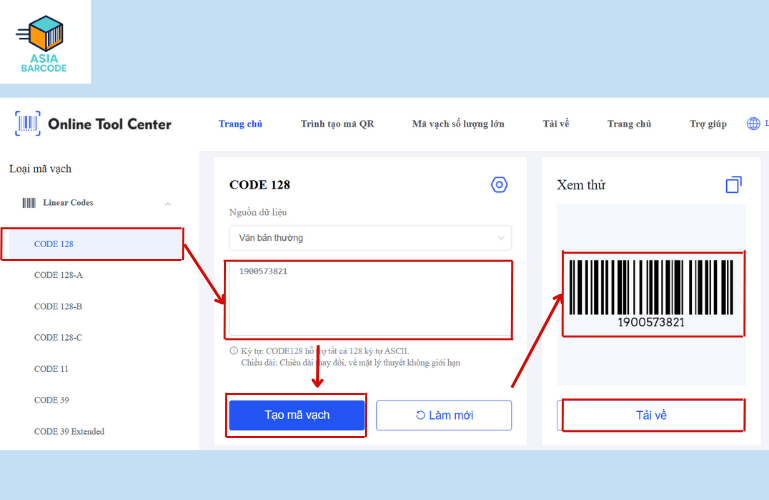
Task: Open Mã vạch số lượng lớn
Action: pyautogui.click(x=458, y=124)
